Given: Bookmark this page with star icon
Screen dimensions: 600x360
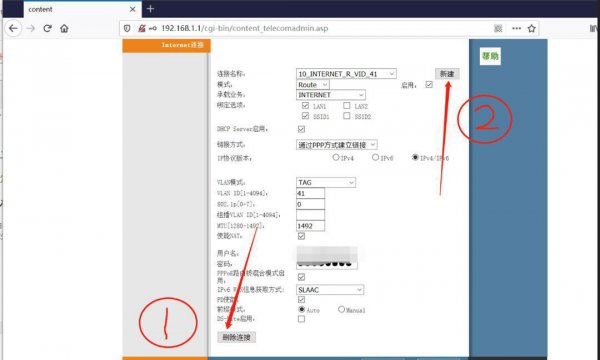Looking at the screenshot, I should (532, 28).
